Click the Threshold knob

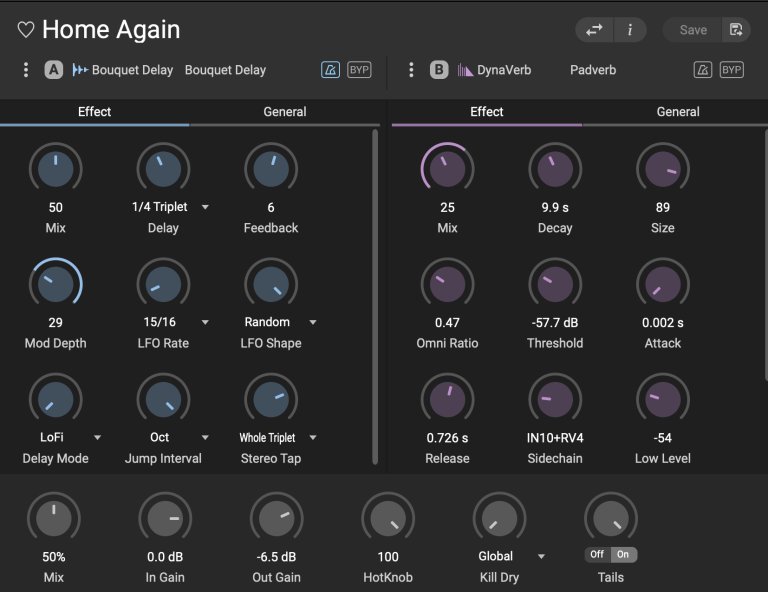click(x=555, y=284)
